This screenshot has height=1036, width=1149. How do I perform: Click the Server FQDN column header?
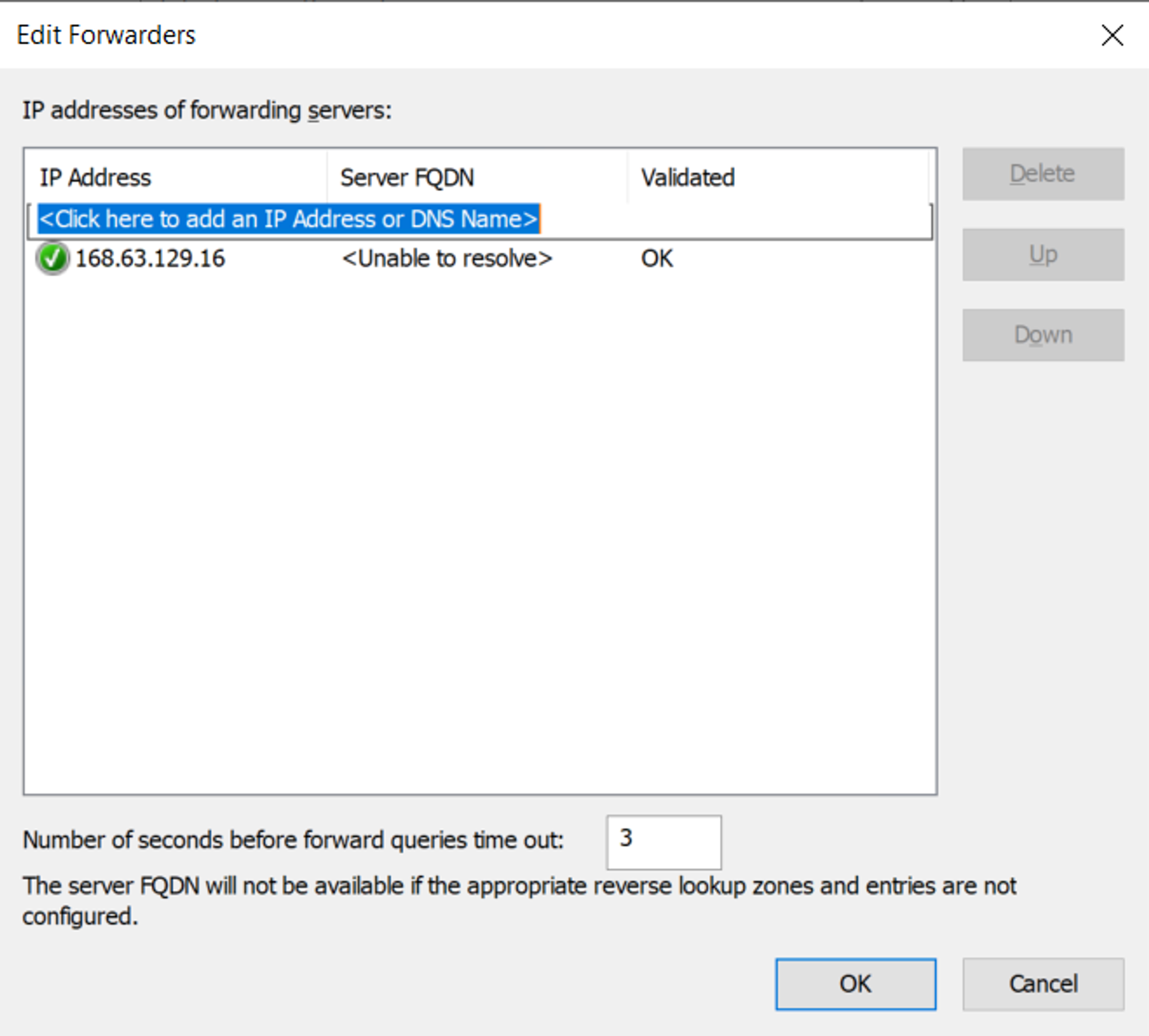pyautogui.click(x=407, y=178)
